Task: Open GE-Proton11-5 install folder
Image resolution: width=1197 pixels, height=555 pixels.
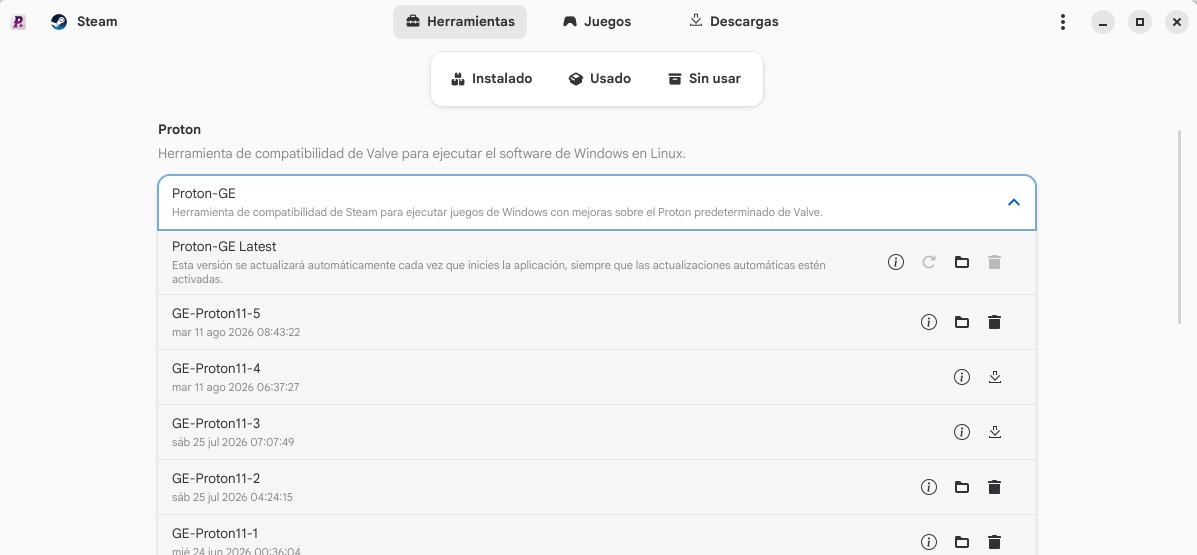Action: (962, 322)
